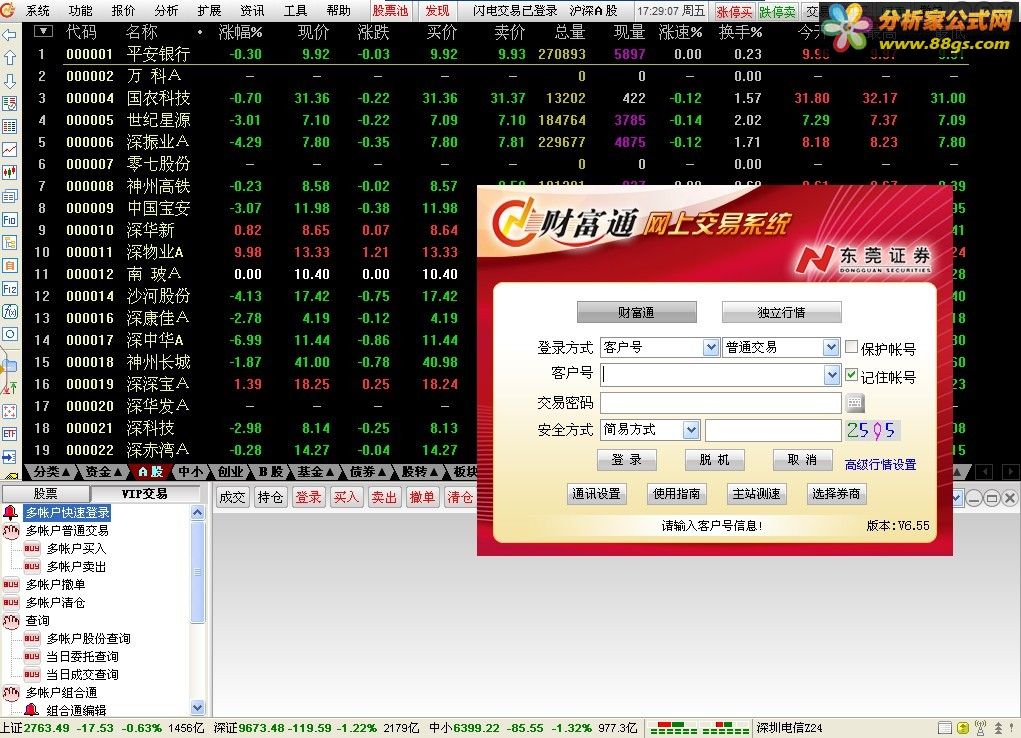The height and width of the screenshot is (738, 1021).
Task: Collapse the 查询 tree node
Action: click(11, 621)
